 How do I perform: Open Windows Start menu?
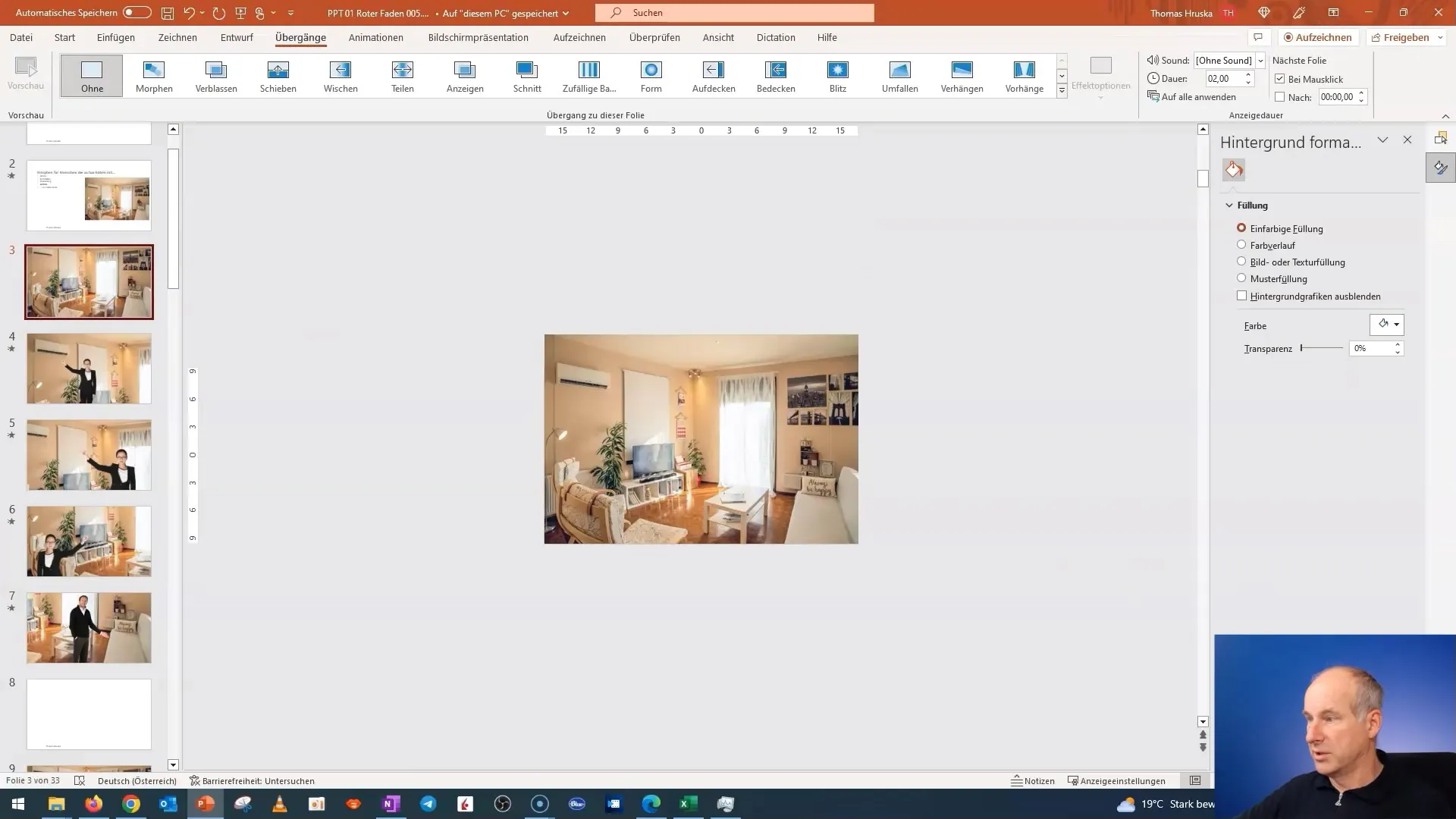[18, 804]
